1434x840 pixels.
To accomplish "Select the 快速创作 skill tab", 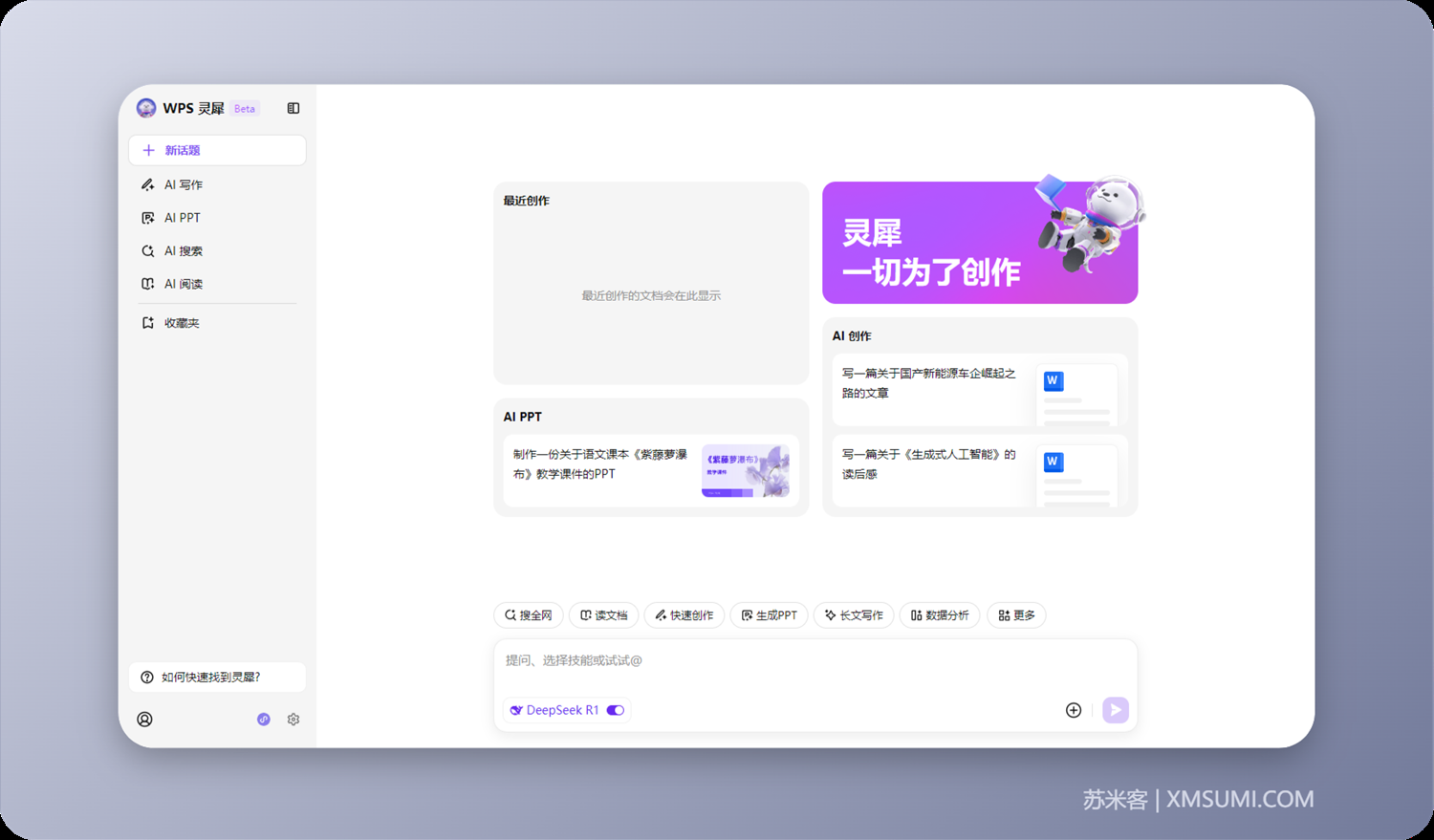I will 684,614.
